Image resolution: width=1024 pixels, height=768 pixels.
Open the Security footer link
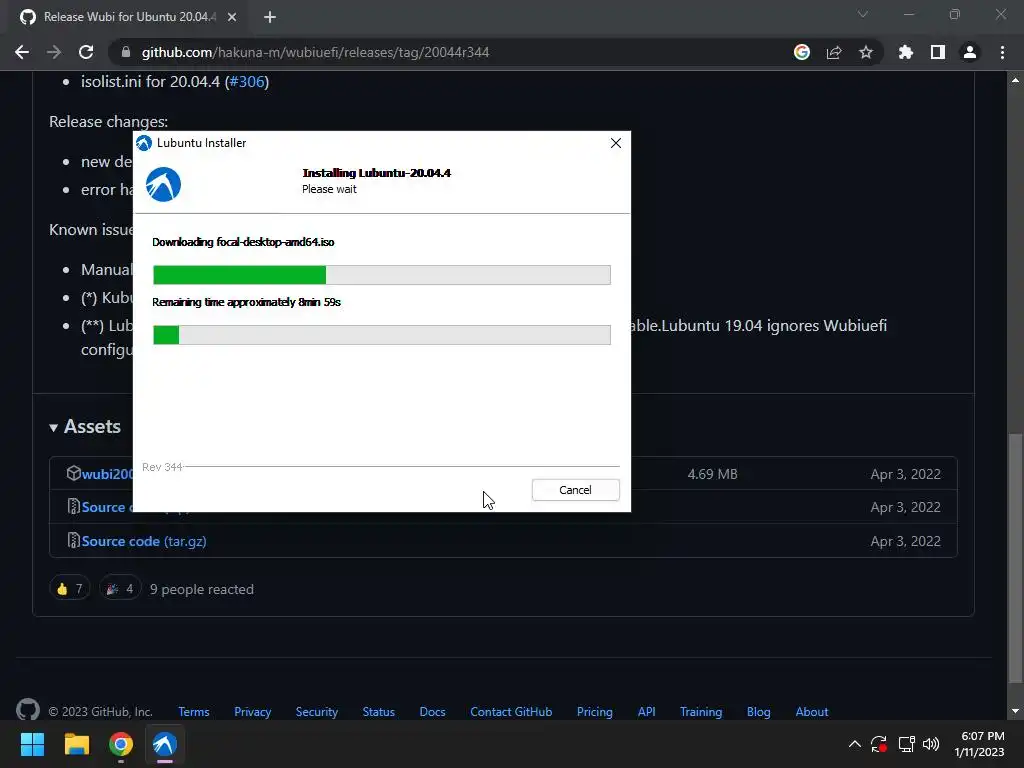pyautogui.click(x=317, y=712)
